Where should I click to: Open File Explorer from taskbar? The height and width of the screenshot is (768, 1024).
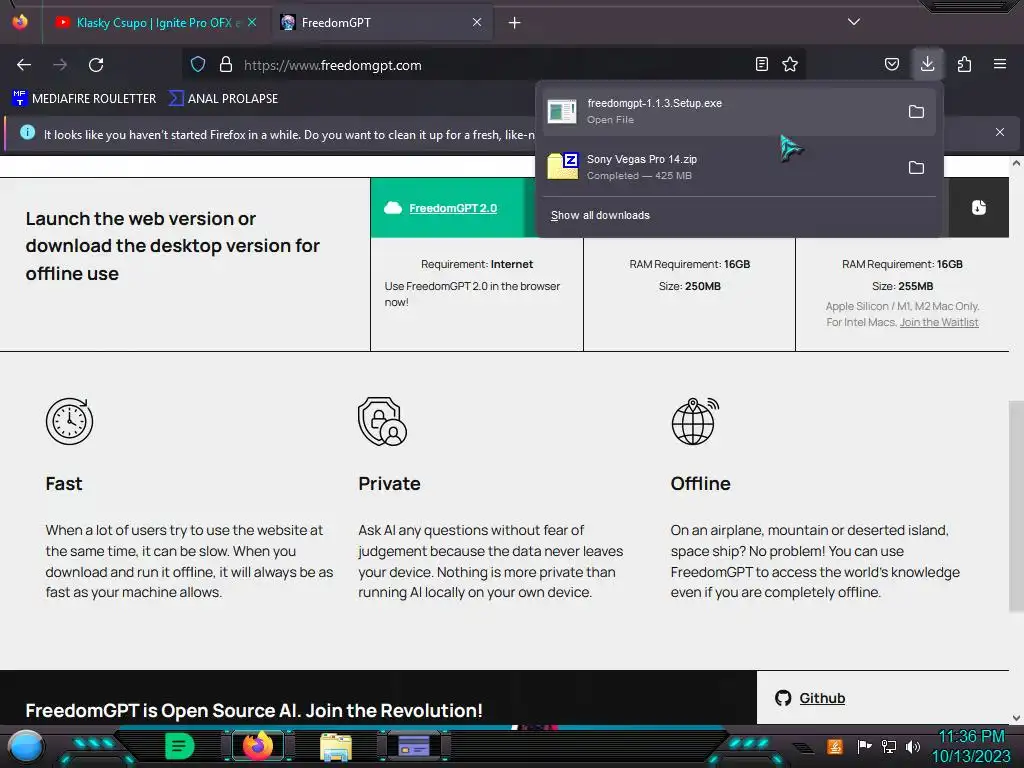point(336,746)
